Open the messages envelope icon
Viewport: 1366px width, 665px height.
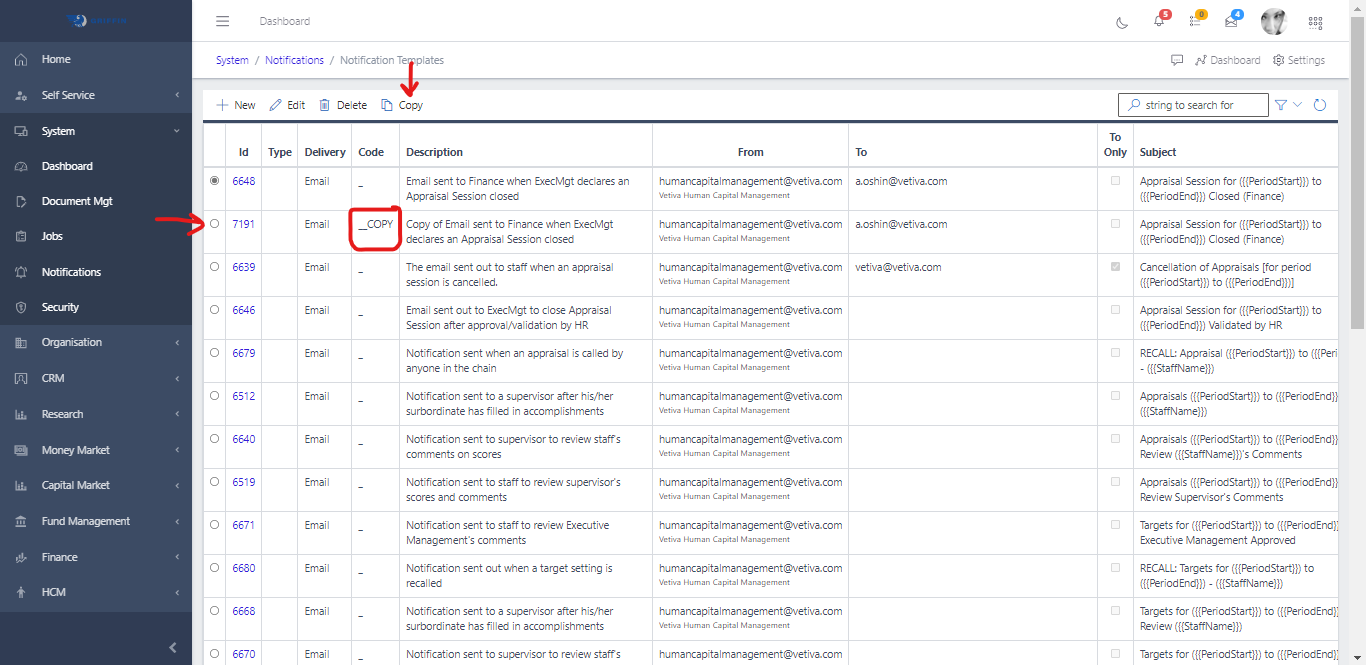(1230, 21)
